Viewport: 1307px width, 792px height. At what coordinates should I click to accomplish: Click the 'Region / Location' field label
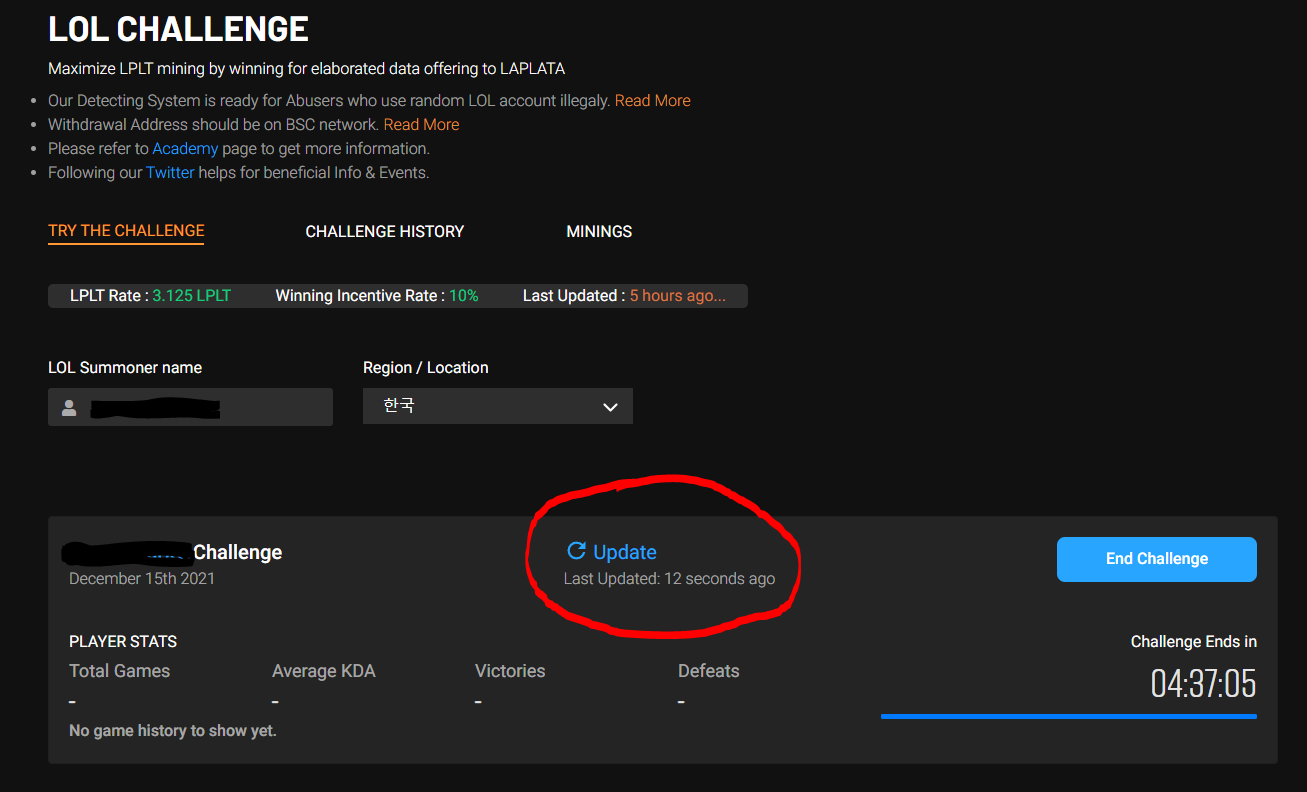point(426,368)
